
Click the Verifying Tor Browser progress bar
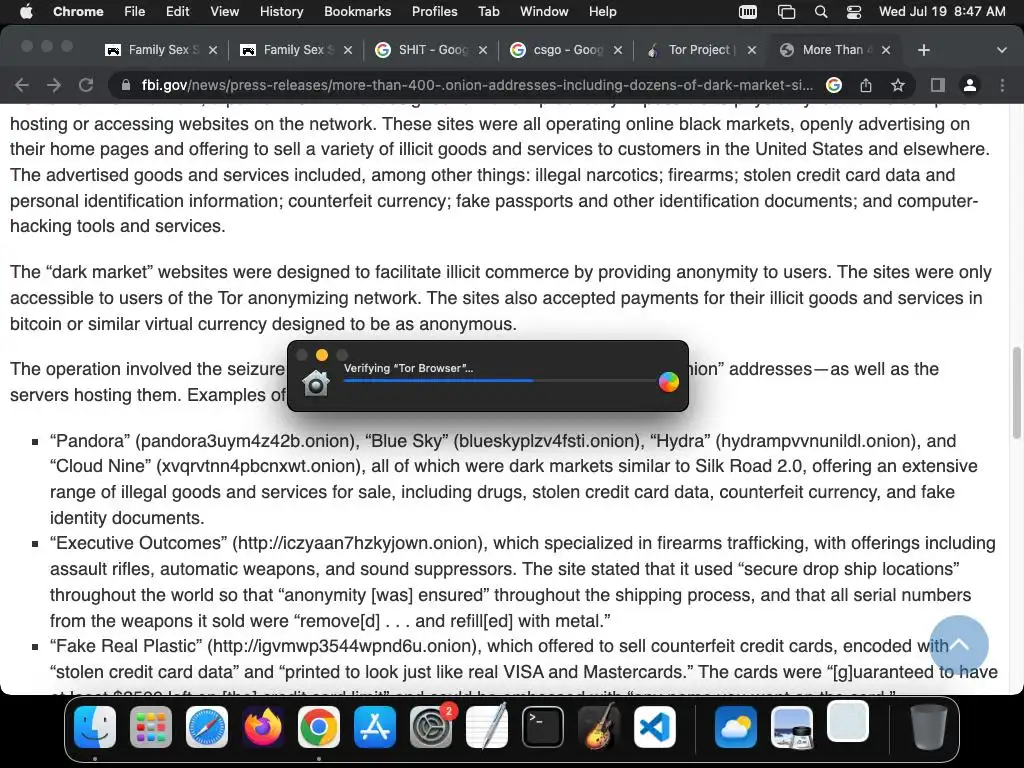500,380
